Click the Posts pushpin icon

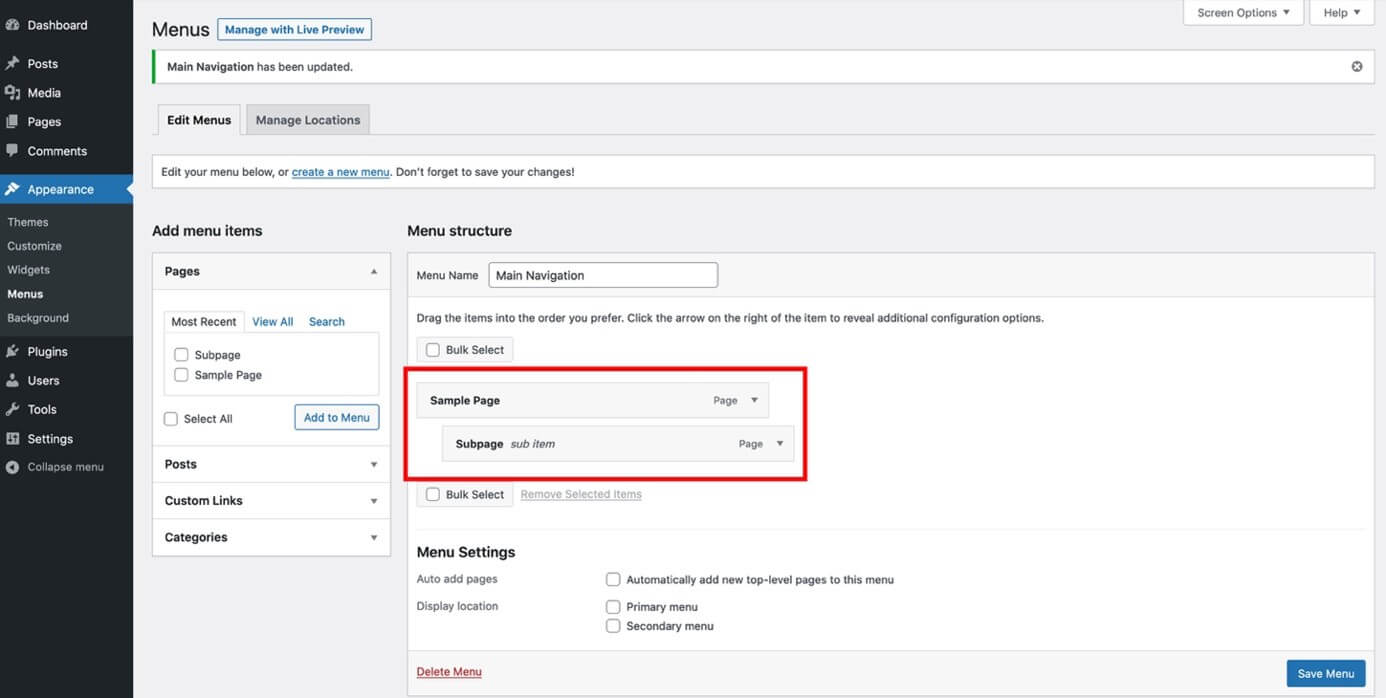13,64
